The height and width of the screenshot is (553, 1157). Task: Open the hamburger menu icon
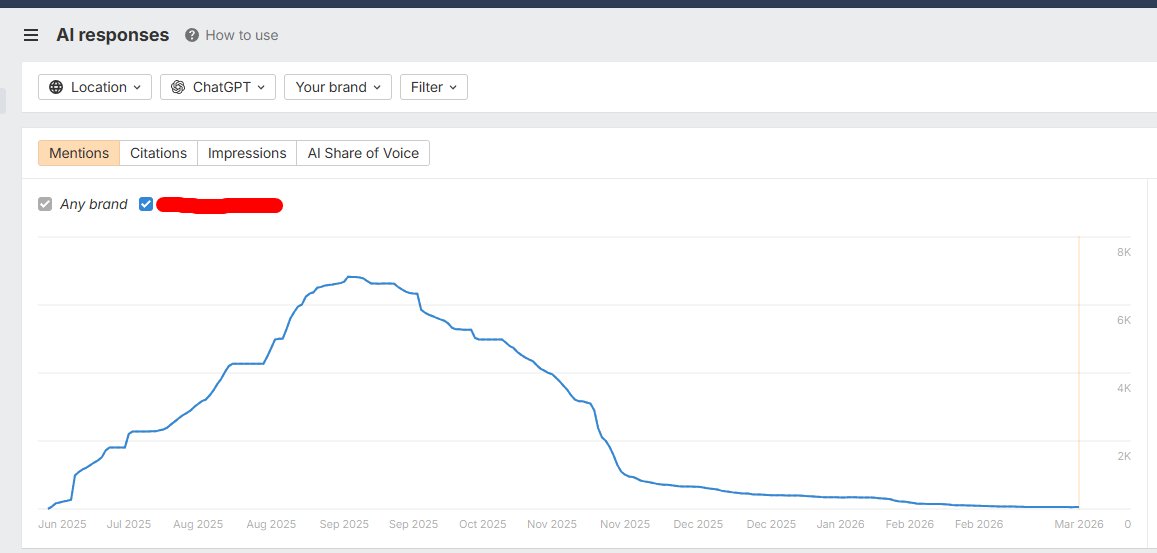[x=31, y=35]
